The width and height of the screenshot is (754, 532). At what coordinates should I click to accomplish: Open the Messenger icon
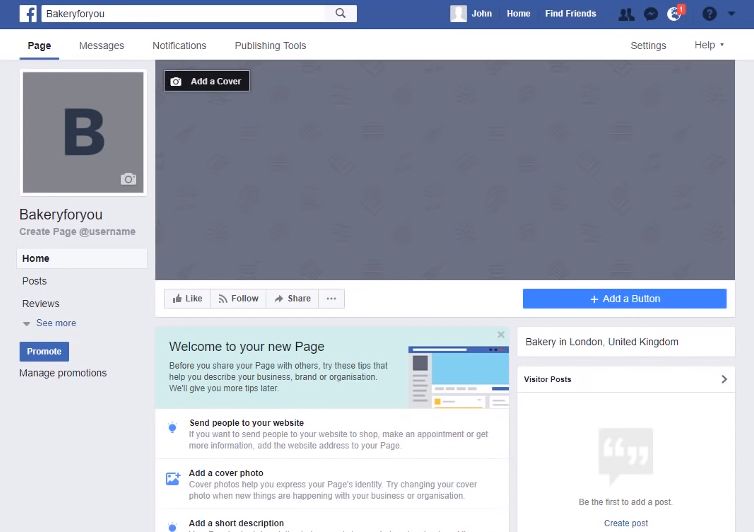tap(651, 14)
